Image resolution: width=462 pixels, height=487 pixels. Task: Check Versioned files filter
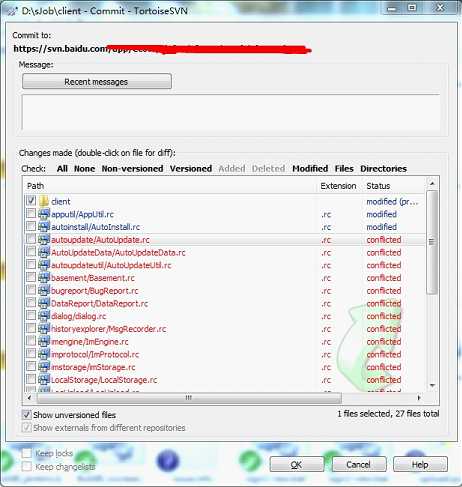191,169
